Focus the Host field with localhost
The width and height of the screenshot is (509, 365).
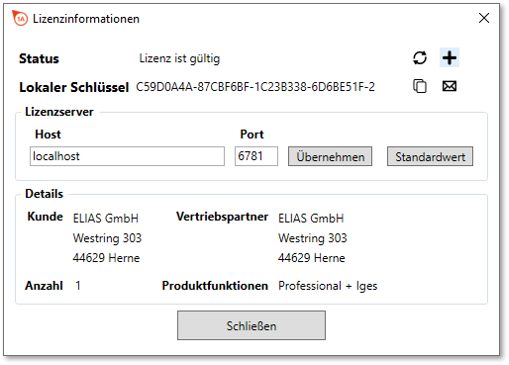pyautogui.click(x=127, y=156)
